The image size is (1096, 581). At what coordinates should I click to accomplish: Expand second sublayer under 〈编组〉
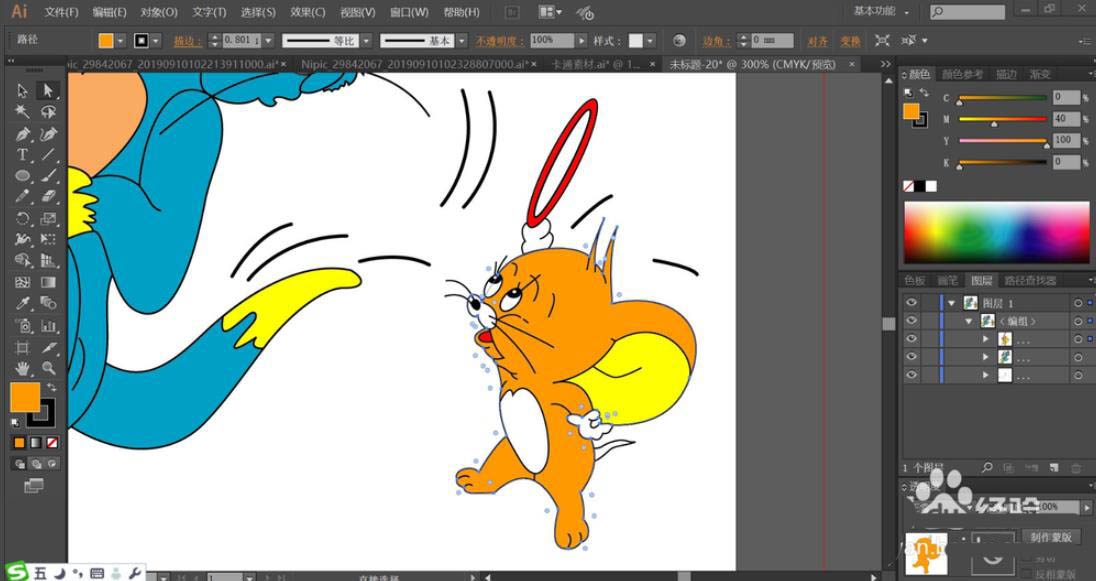(x=986, y=357)
